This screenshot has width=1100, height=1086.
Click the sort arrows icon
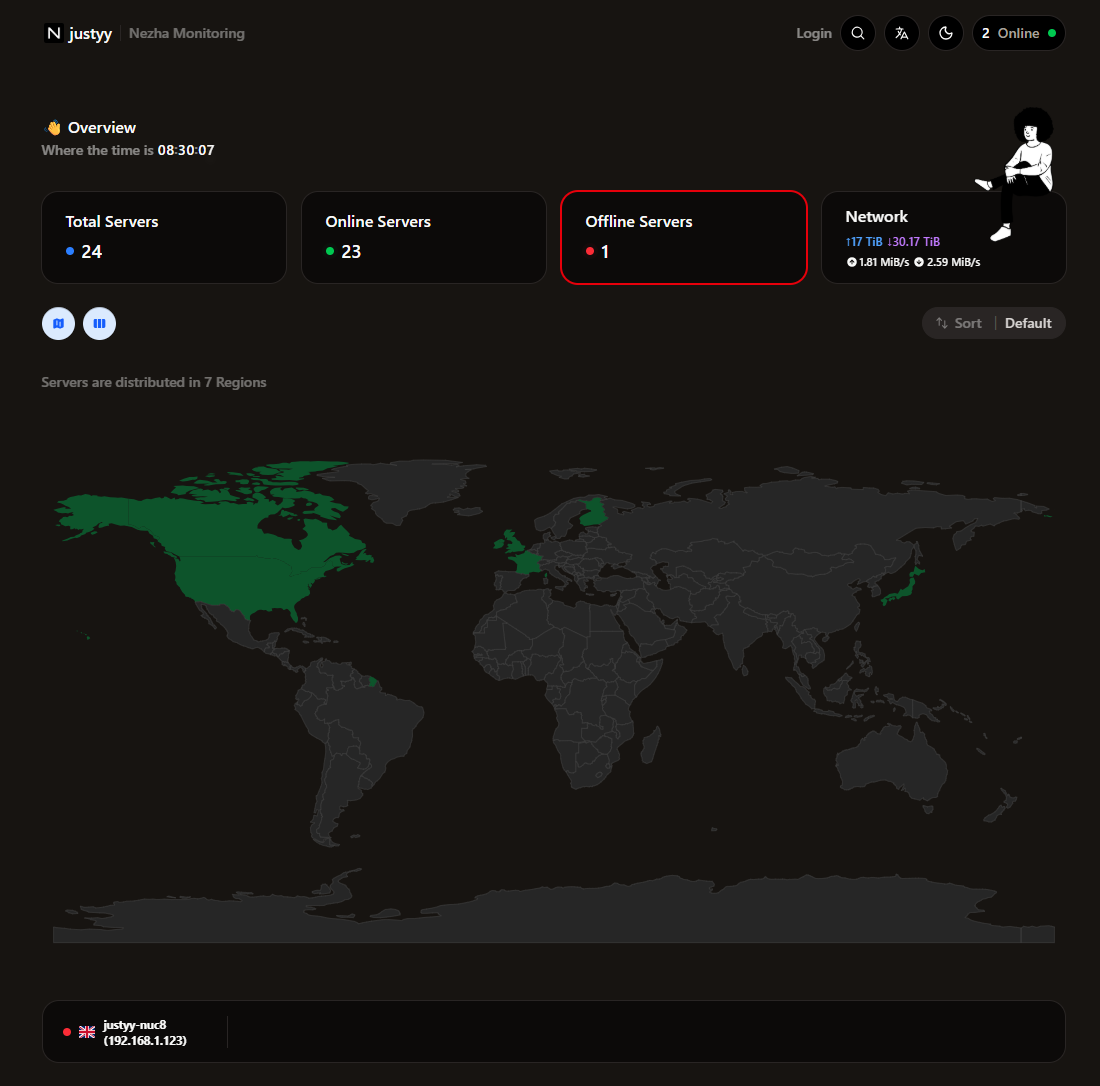tap(941, 323)
